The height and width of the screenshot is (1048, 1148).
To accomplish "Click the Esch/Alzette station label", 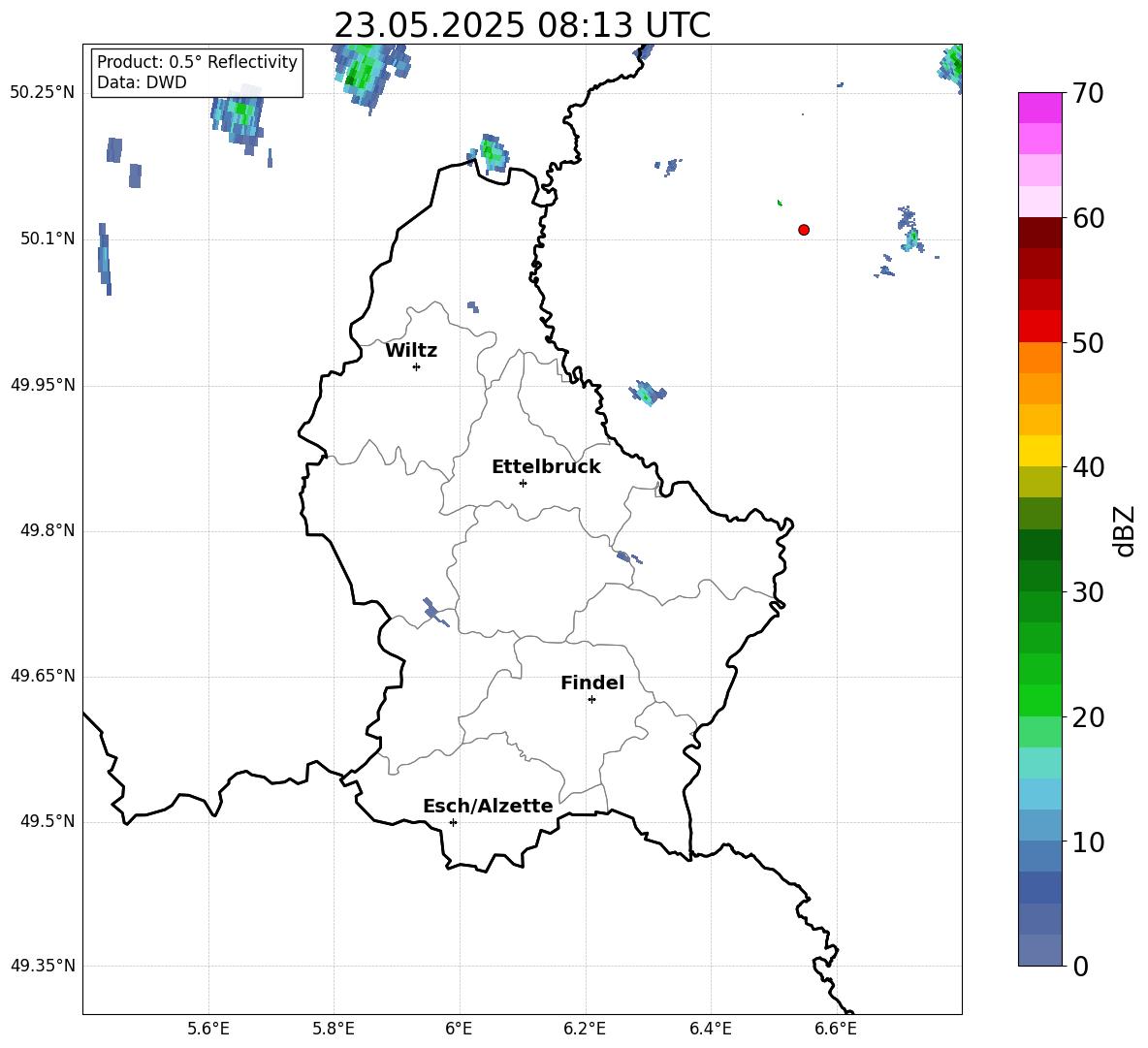I will (x=488, y=807).
